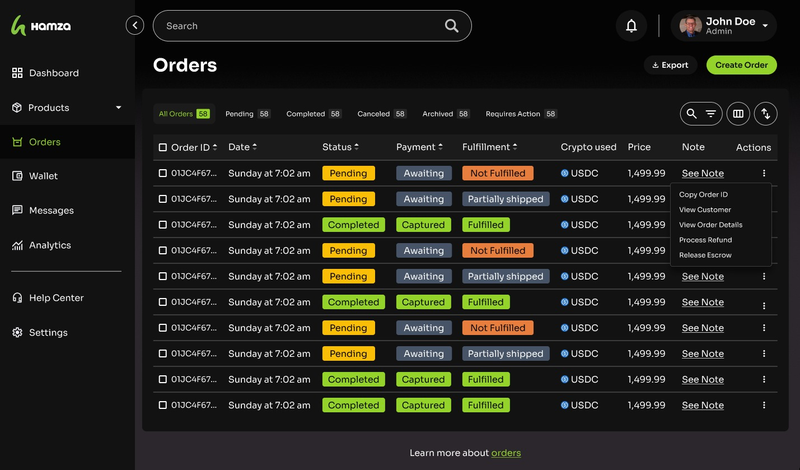Open the three-dot menu of the eighth order row
Image resolution: width=800 pixels, height=470 pixels.
[764, 353]
